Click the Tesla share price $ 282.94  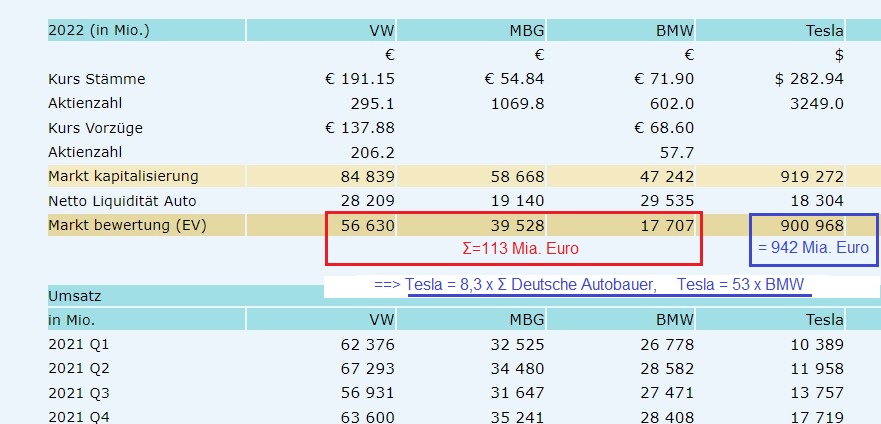[803, 79]
